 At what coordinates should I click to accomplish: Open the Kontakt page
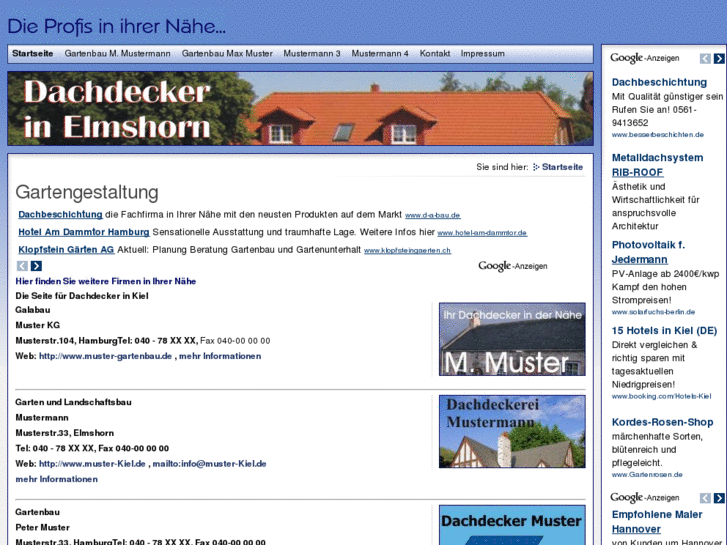[x=434, y=53]
